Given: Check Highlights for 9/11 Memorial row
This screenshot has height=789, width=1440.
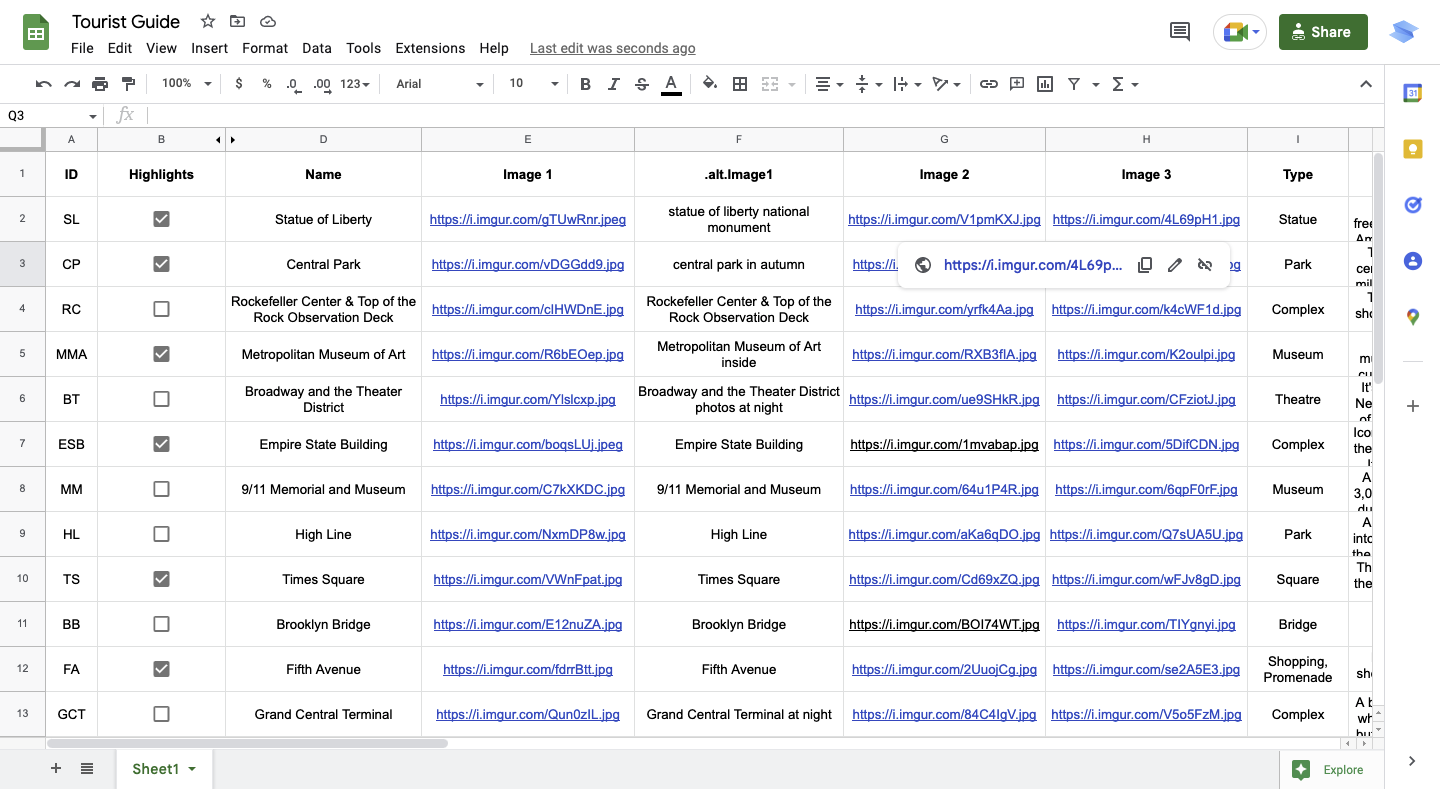Looking at the screenshot, I should point(161,489).
